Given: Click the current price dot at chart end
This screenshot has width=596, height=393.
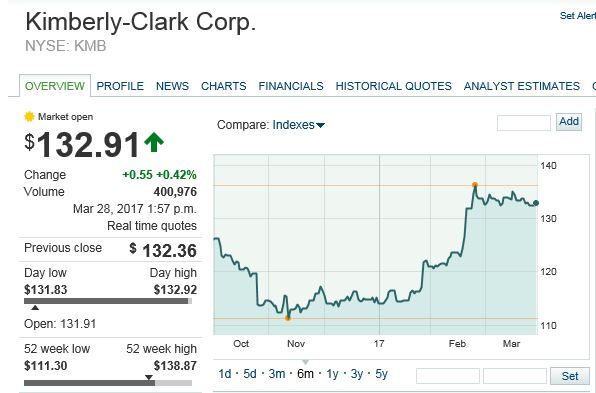Looking at the screenshot, I should click(536, 203).
